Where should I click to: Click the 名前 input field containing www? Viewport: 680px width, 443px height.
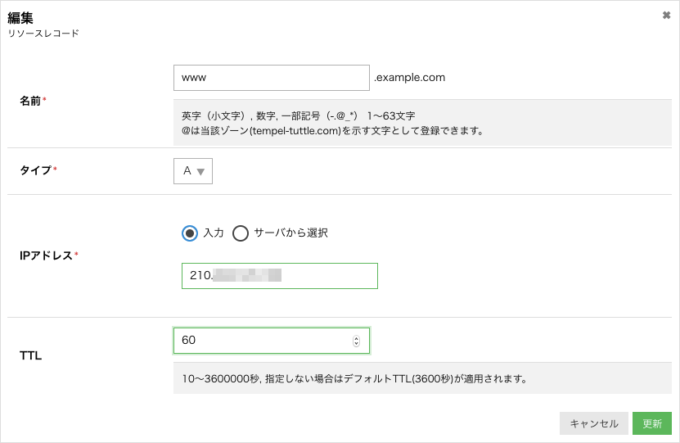(271, 77)
